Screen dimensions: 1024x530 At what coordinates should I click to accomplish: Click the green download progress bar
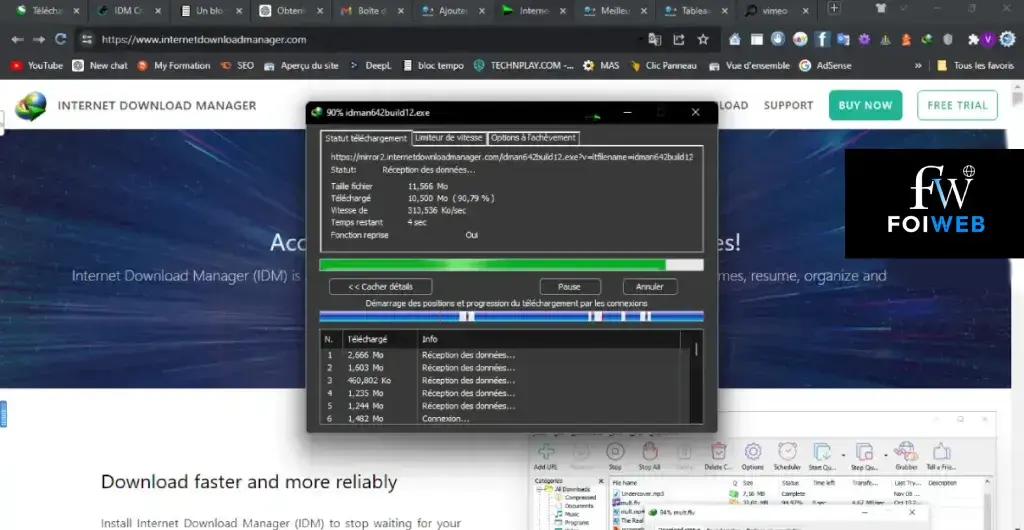tap(511, 265)
